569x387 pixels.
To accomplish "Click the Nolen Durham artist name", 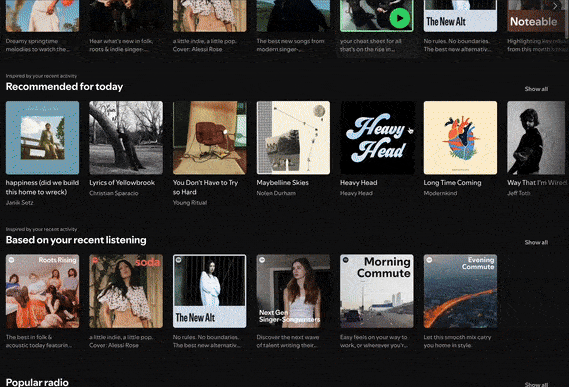I will (276, 193).
